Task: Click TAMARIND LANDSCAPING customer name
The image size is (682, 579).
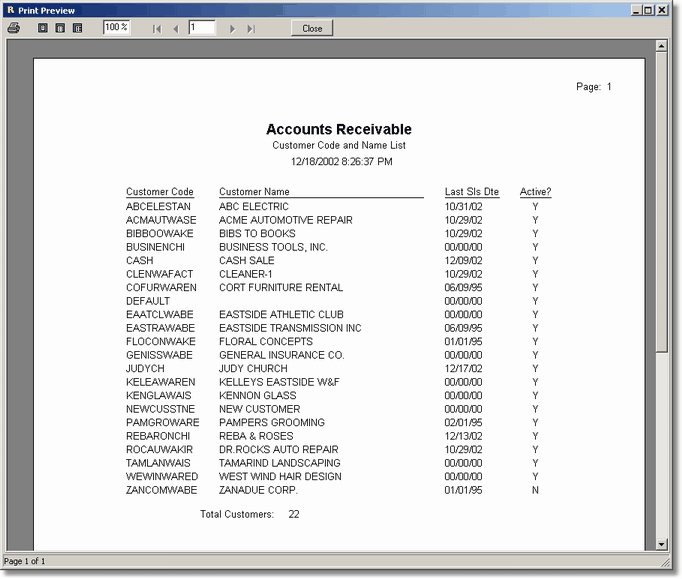Action: coord(280,463)
